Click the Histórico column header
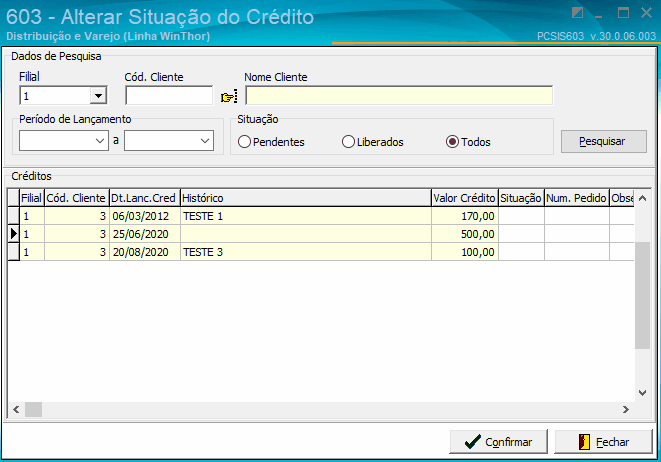661x462 pixels. point(306,198)
